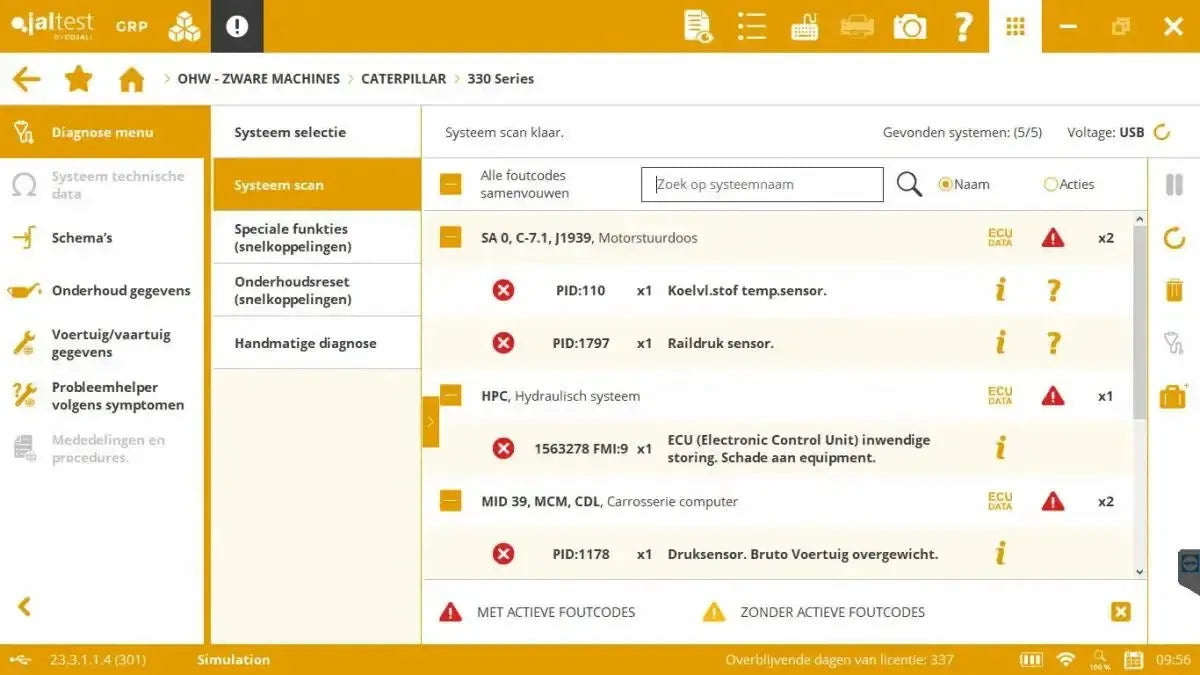
Task: Open the on-screen keyboard icon
Action: pyautogui.click(x=804, y=26)
